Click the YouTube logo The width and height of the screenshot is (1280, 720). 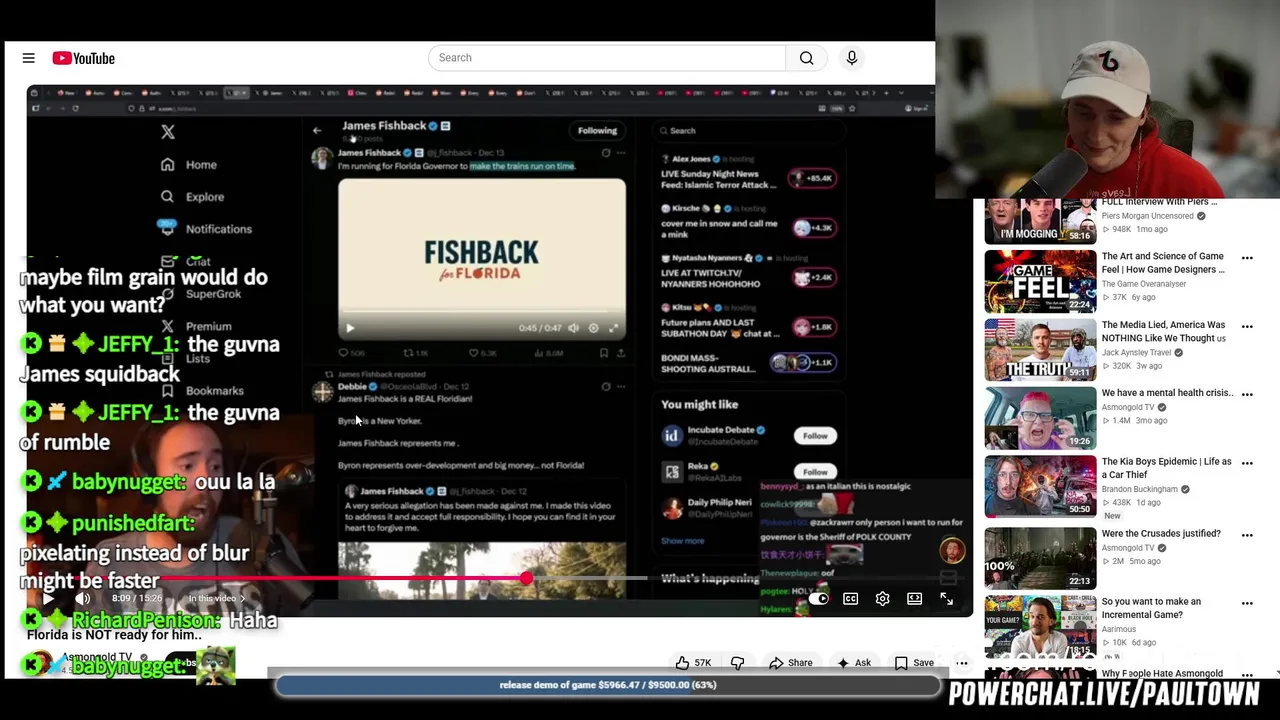click(x=84, y=58)
